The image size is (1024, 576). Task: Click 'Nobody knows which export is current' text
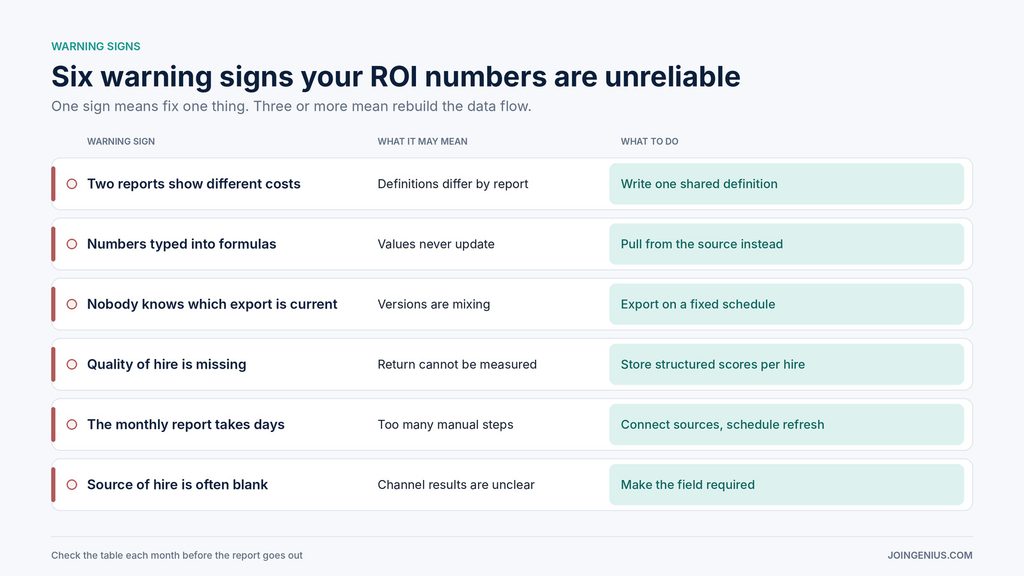coord(212,304)
